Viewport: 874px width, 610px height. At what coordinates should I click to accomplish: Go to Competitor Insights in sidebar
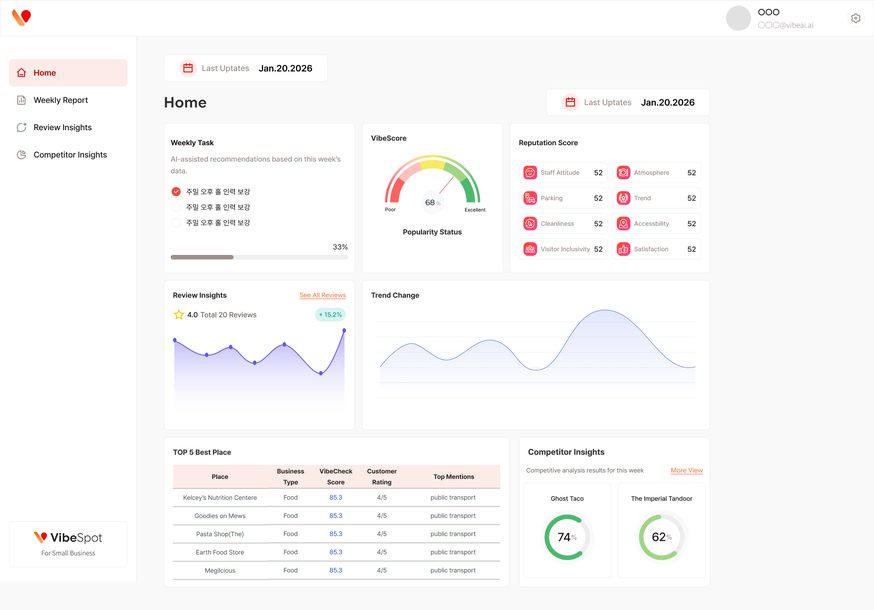coord(68,155)
